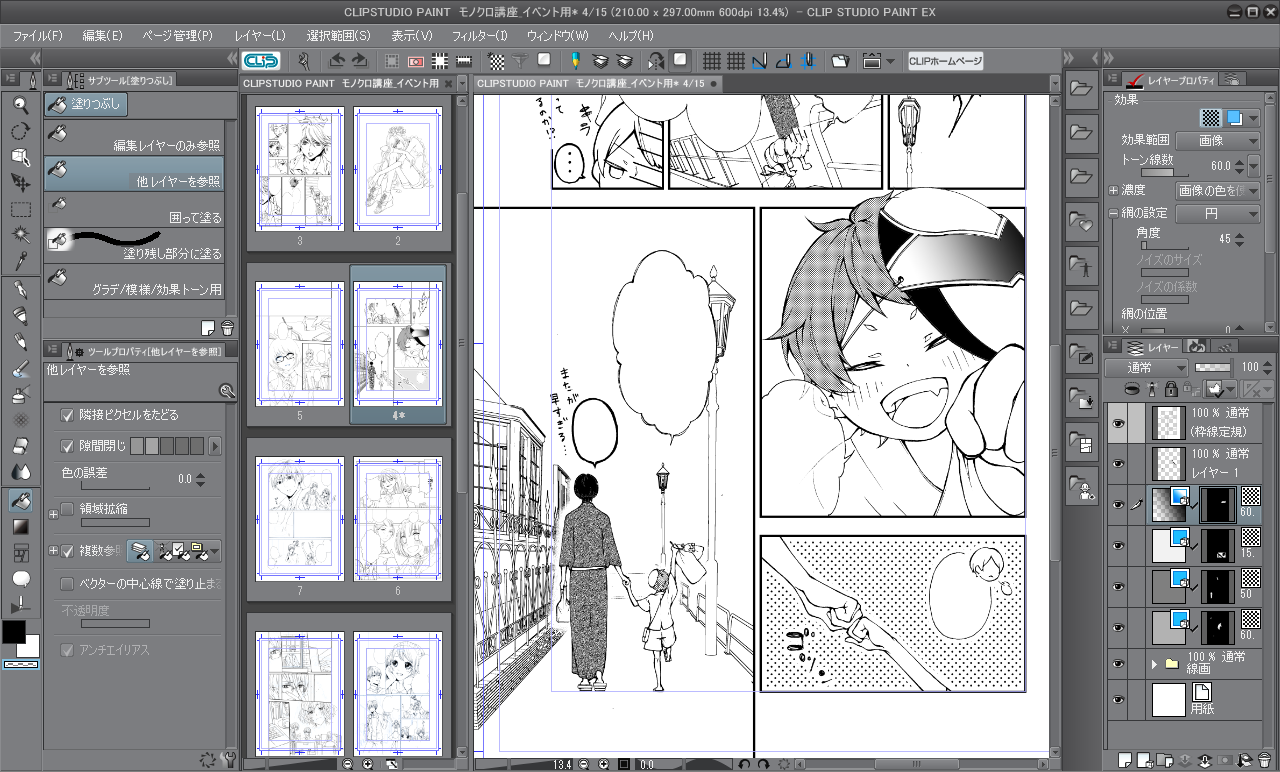This screenshot has width=1280, height=772.
Task: Click the Undo arrow in the command bar
Action: 336,61
